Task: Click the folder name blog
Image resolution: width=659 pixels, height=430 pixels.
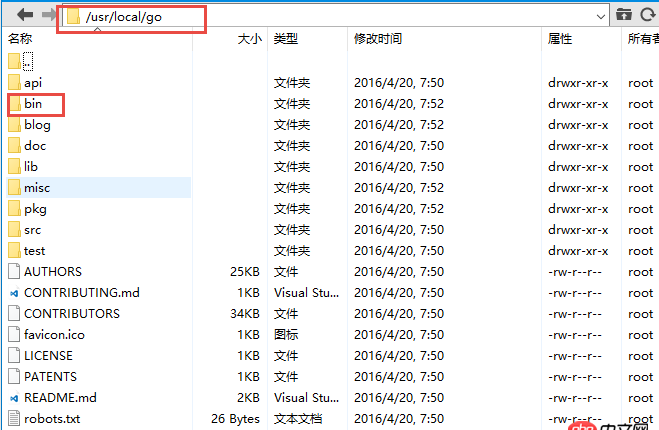Action: point(37,125)
